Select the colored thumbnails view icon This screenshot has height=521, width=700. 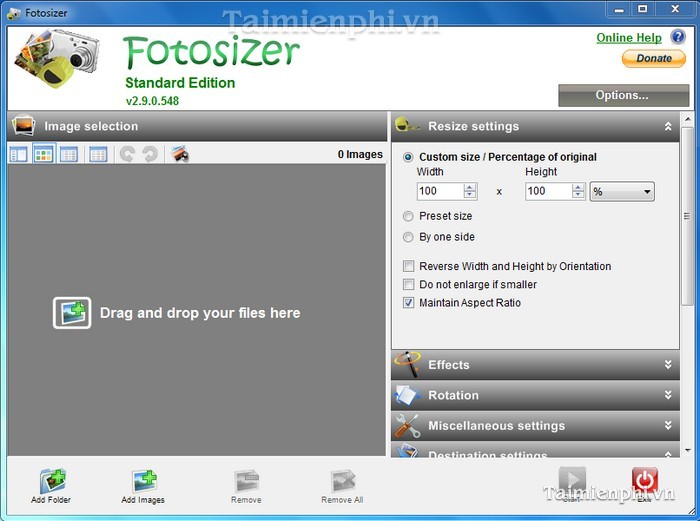tap(44, 154)
